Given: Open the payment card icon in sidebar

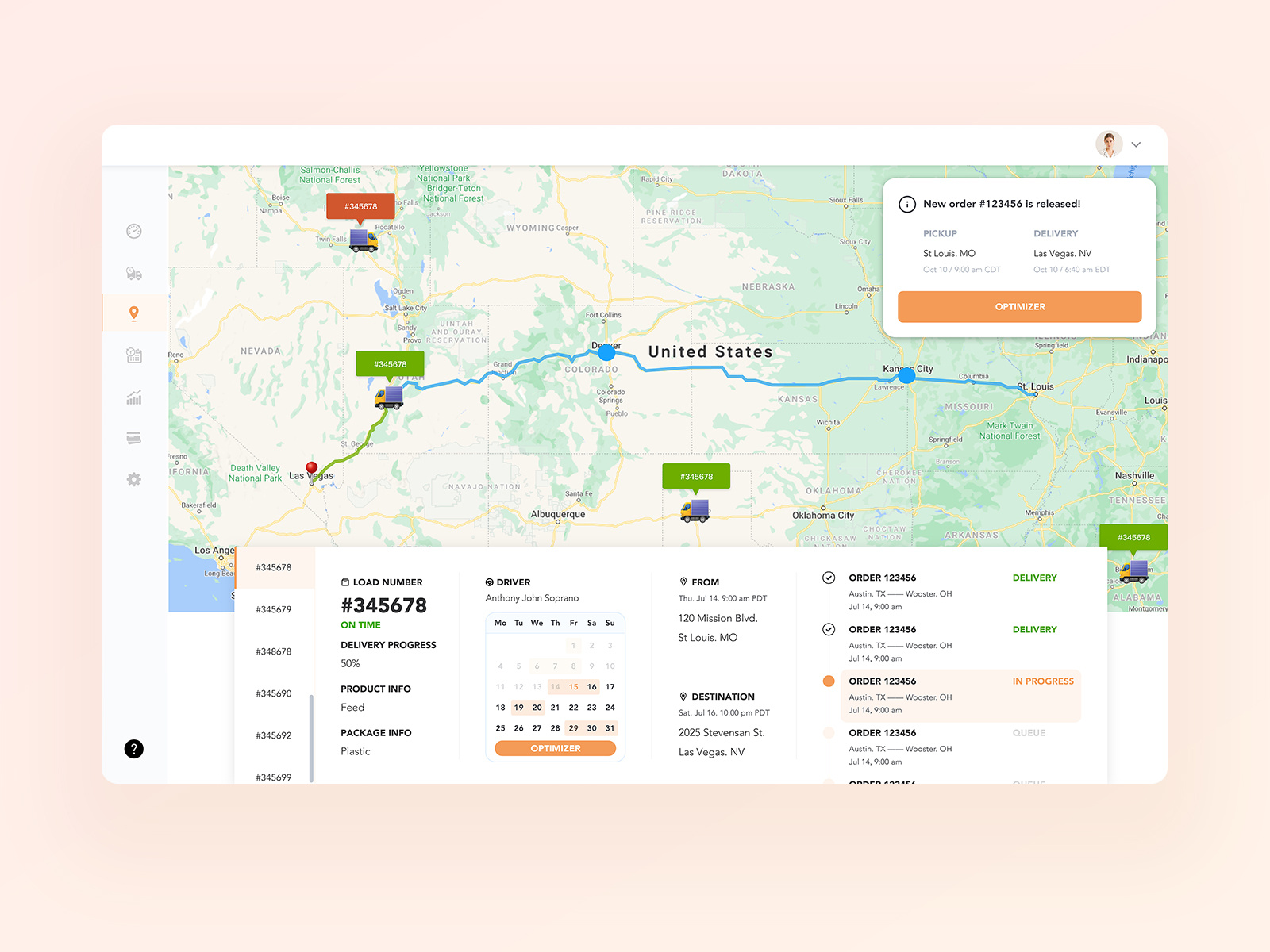Looking at the screenshot, I should pos(134,438).
